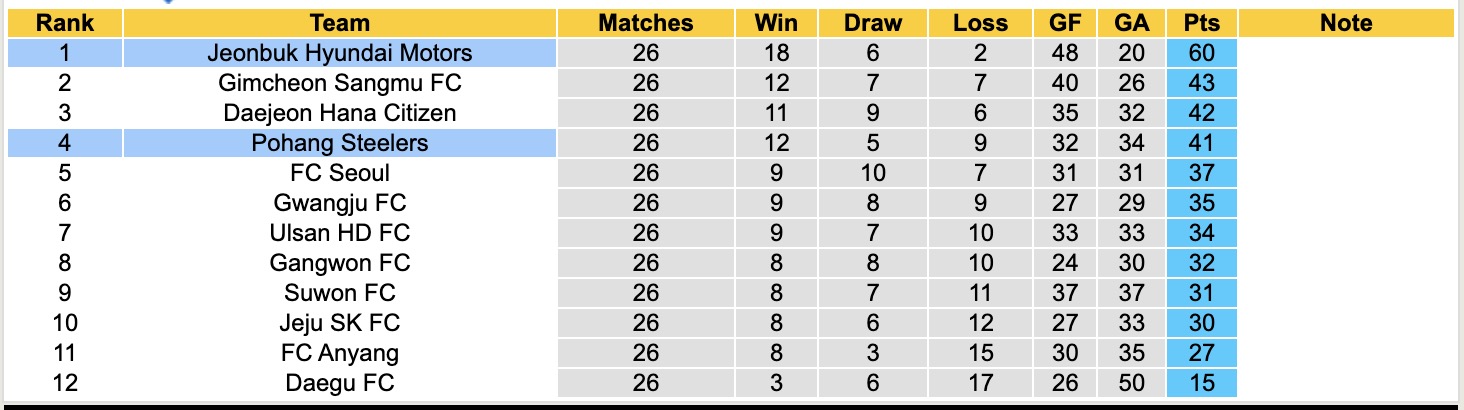This screenshot has height=410, width=1464.
Task: Click the Loss column header
Action: tap(980, 23)
